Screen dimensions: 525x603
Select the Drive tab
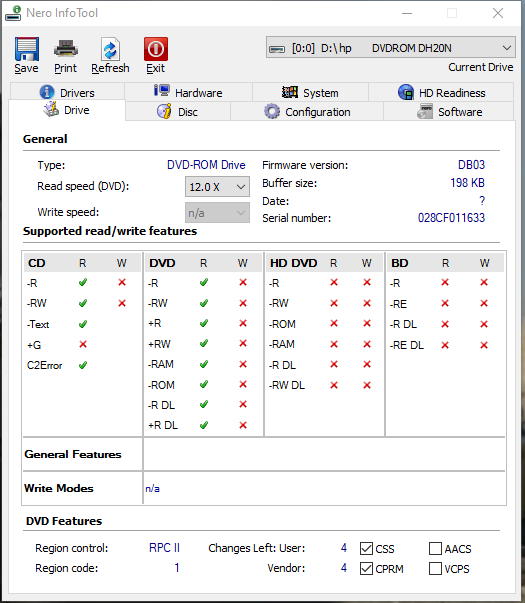click(67, 110)
